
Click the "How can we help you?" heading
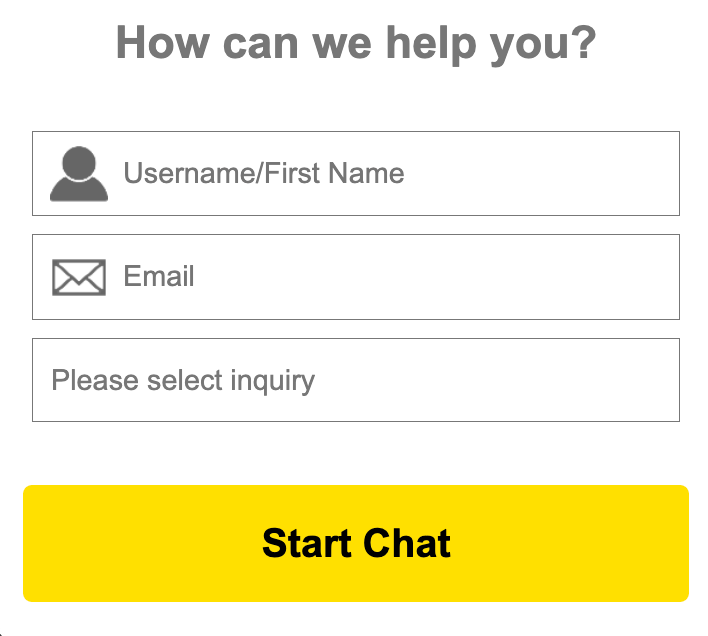[x=356, y=43]
